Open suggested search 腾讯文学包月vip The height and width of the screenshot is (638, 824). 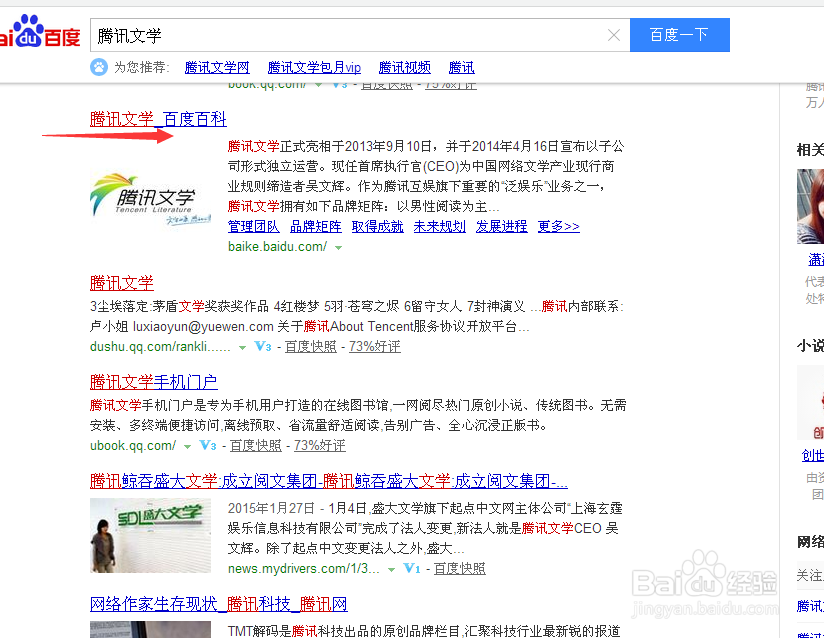pos(314,67)
